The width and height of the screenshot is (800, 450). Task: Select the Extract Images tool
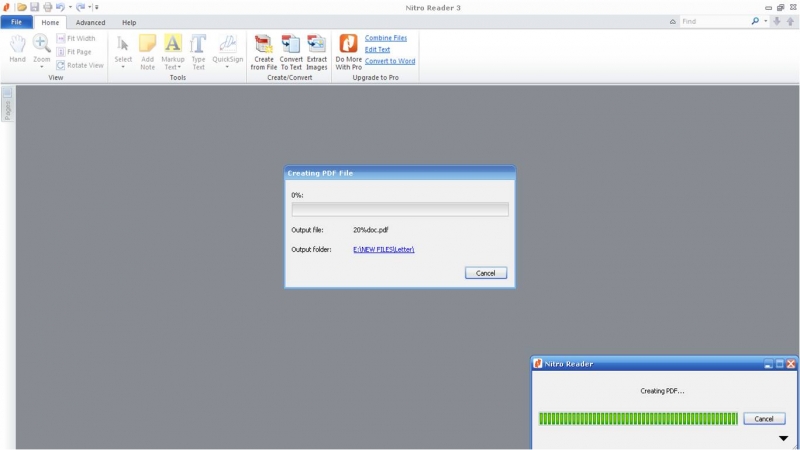tap(317, 44)
